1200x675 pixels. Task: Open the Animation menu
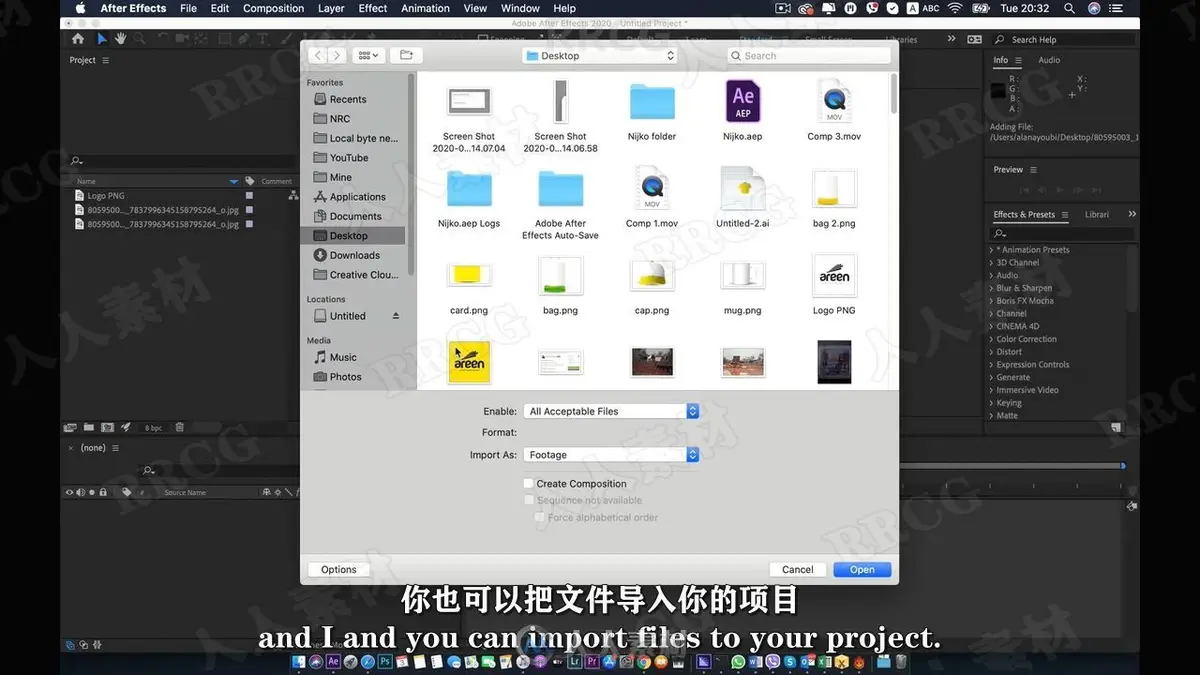tap(425, 8)
